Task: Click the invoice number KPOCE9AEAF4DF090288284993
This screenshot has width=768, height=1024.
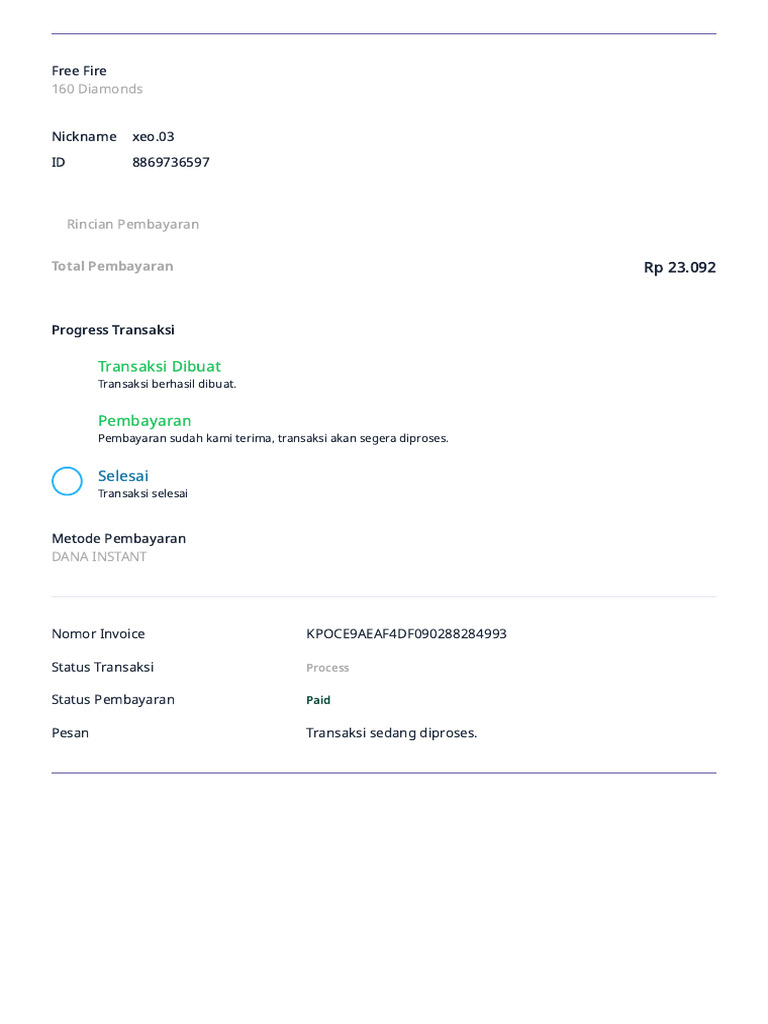Action: point(406,634)
